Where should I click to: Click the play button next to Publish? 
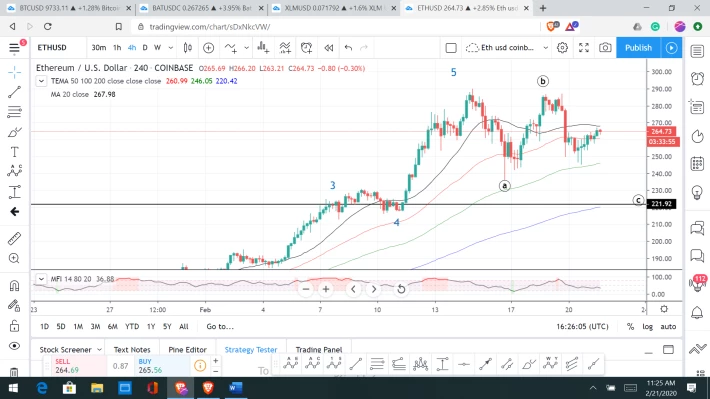672,48
